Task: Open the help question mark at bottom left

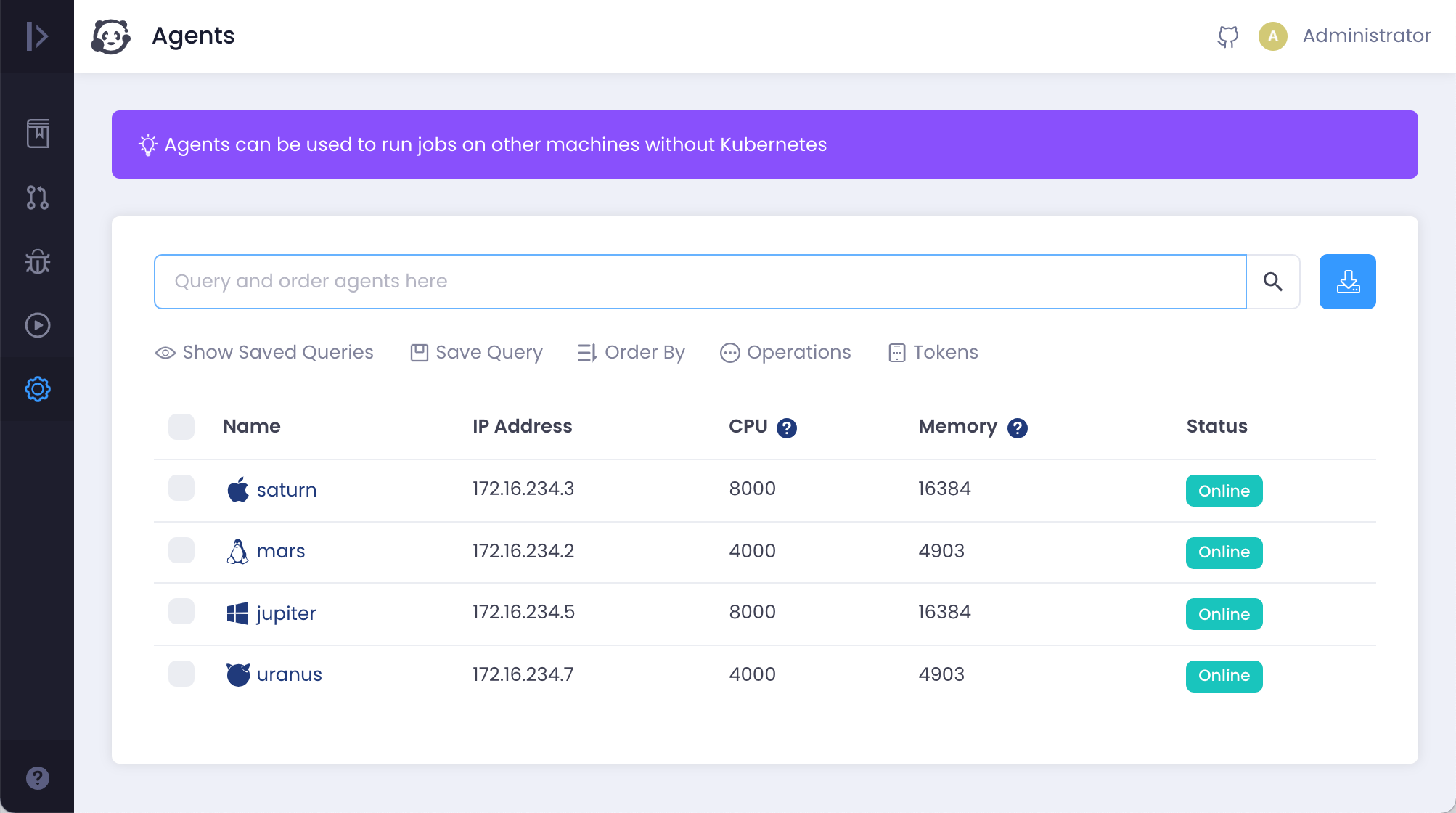Action: [37, 777]
